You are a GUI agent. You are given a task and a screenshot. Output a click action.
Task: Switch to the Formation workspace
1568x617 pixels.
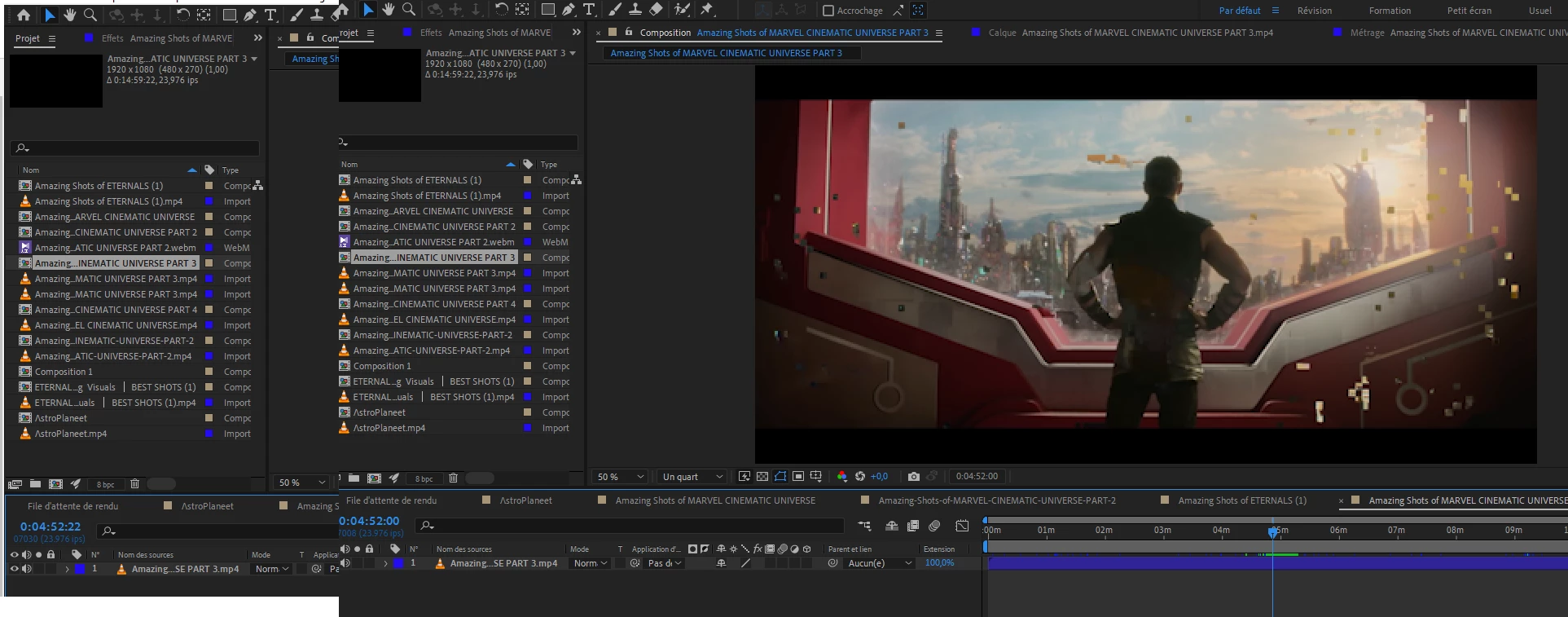(1390, 11)
